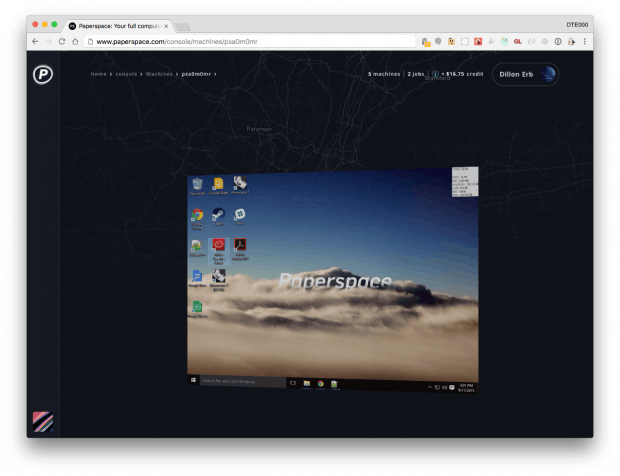Viewport: 620px width, 476px height.
Task: Click the dollar credit coin icon
Action: tap(435, 74)
